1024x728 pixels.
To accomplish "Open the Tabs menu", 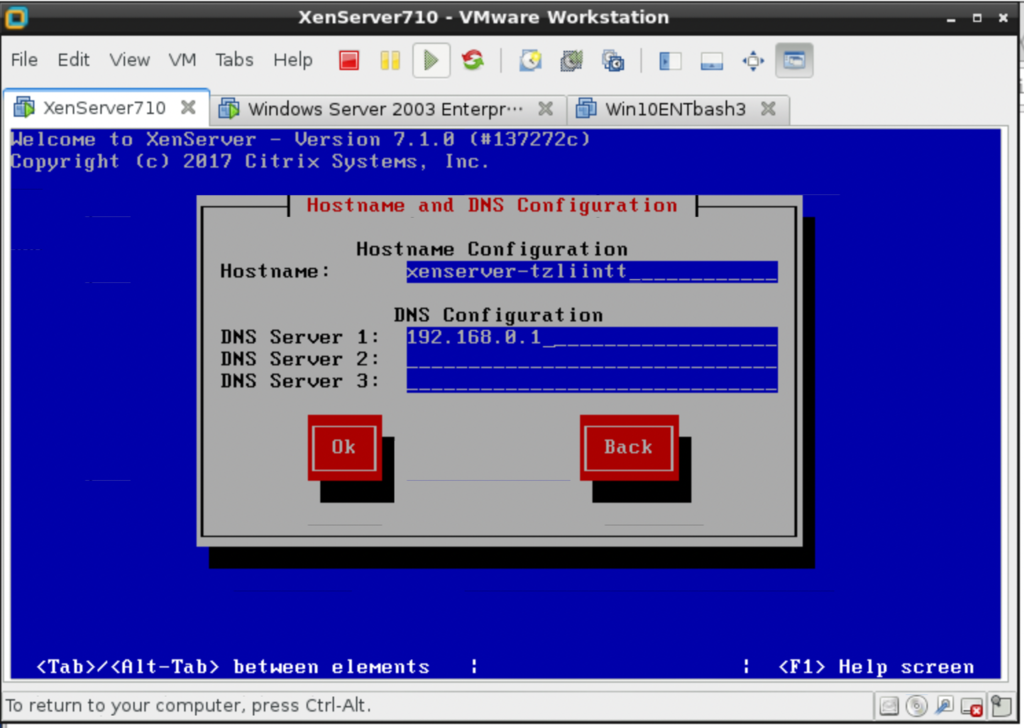I will pyautogui.click(x=234, y=60).
